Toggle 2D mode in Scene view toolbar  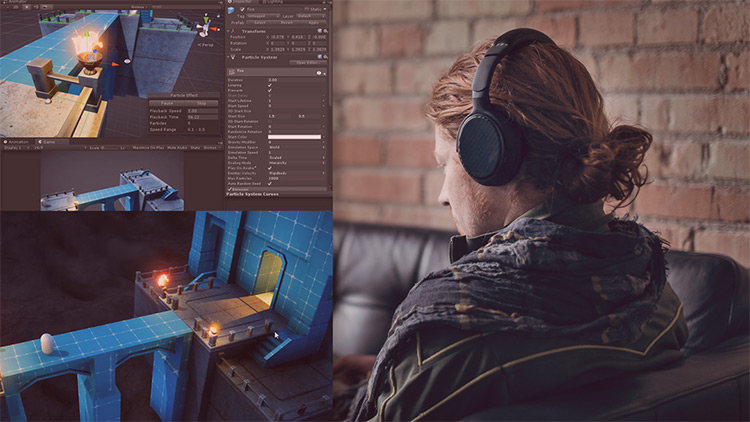point(15,7)
